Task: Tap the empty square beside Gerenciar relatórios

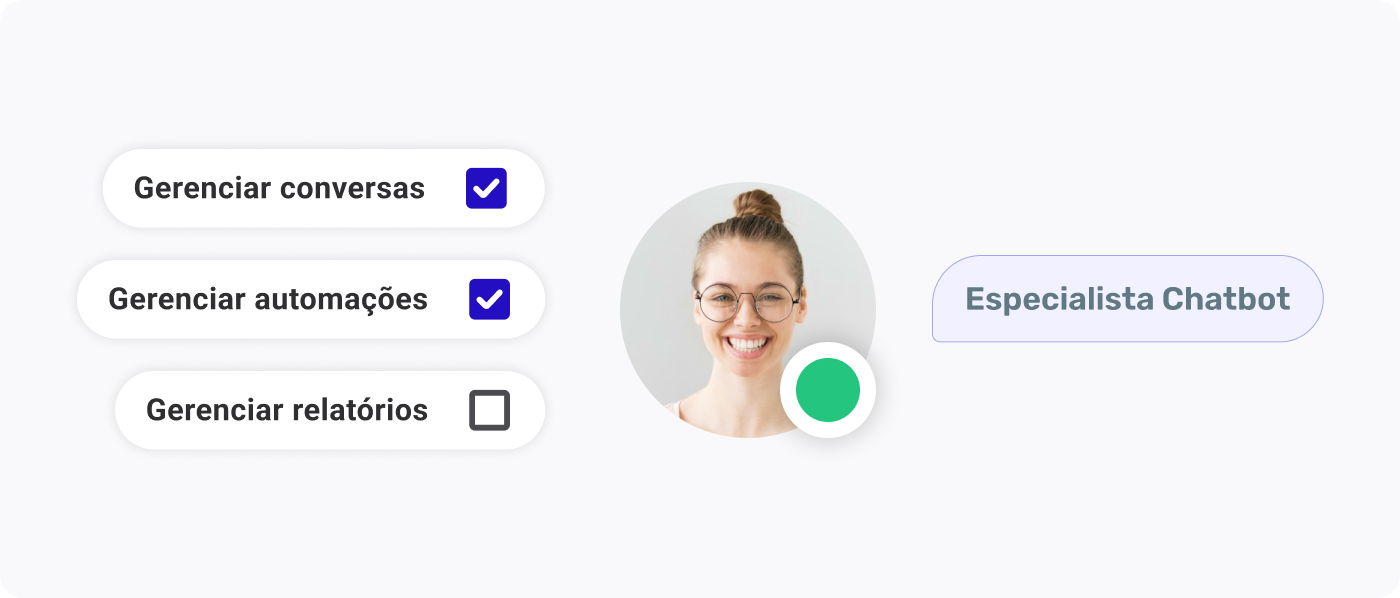Action: coord(489,410)
